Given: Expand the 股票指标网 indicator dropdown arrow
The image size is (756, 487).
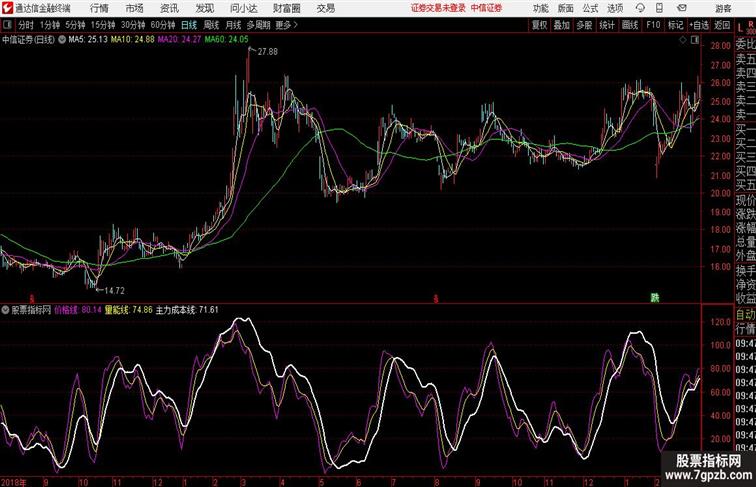Looking at the screenshot, I should click(x=5, y=310).
